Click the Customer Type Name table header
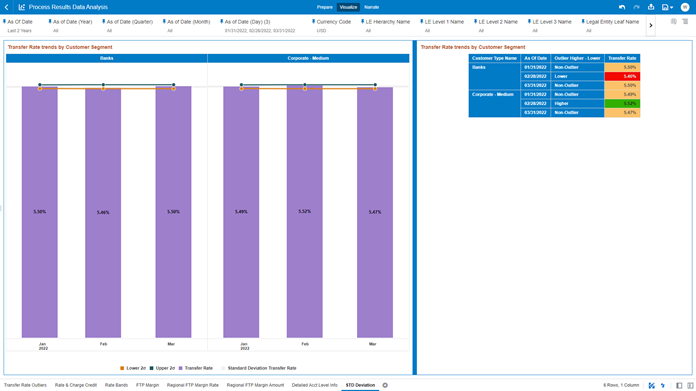This screenshot has width=696, height=391. [494, 58]
